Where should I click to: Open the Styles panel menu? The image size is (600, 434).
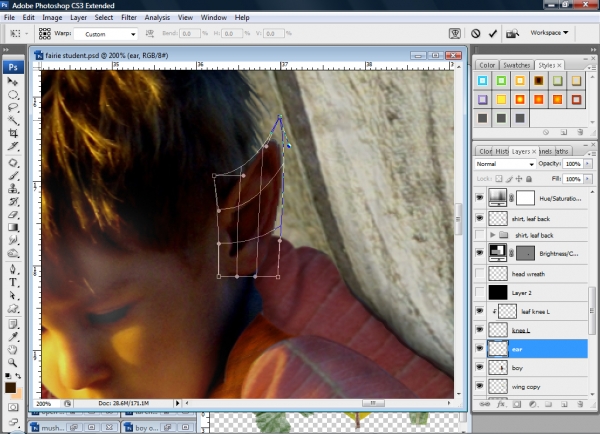tap(593, 68)
